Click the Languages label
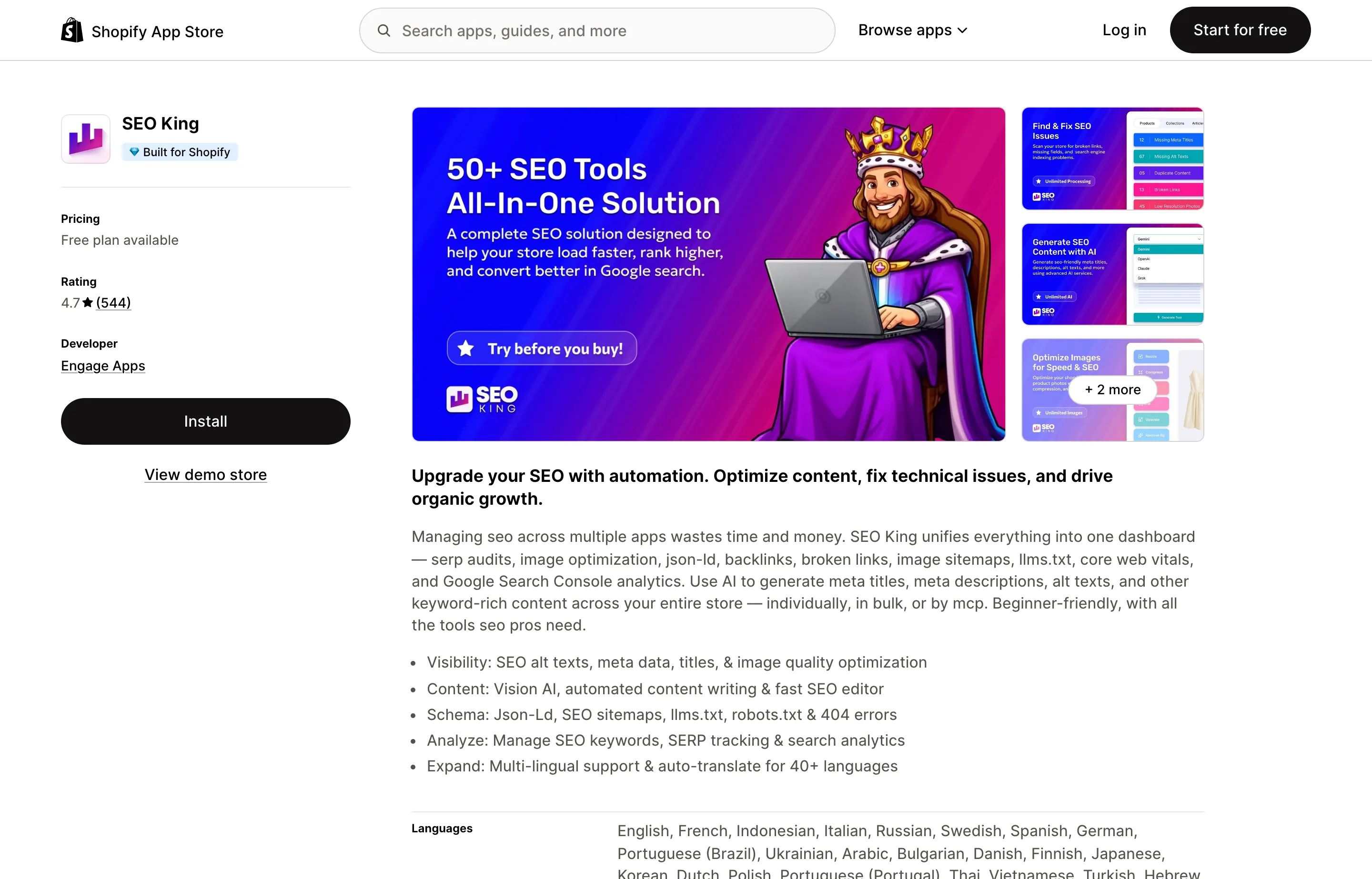Screen dimensions: 1372x879 pos(442,828)
